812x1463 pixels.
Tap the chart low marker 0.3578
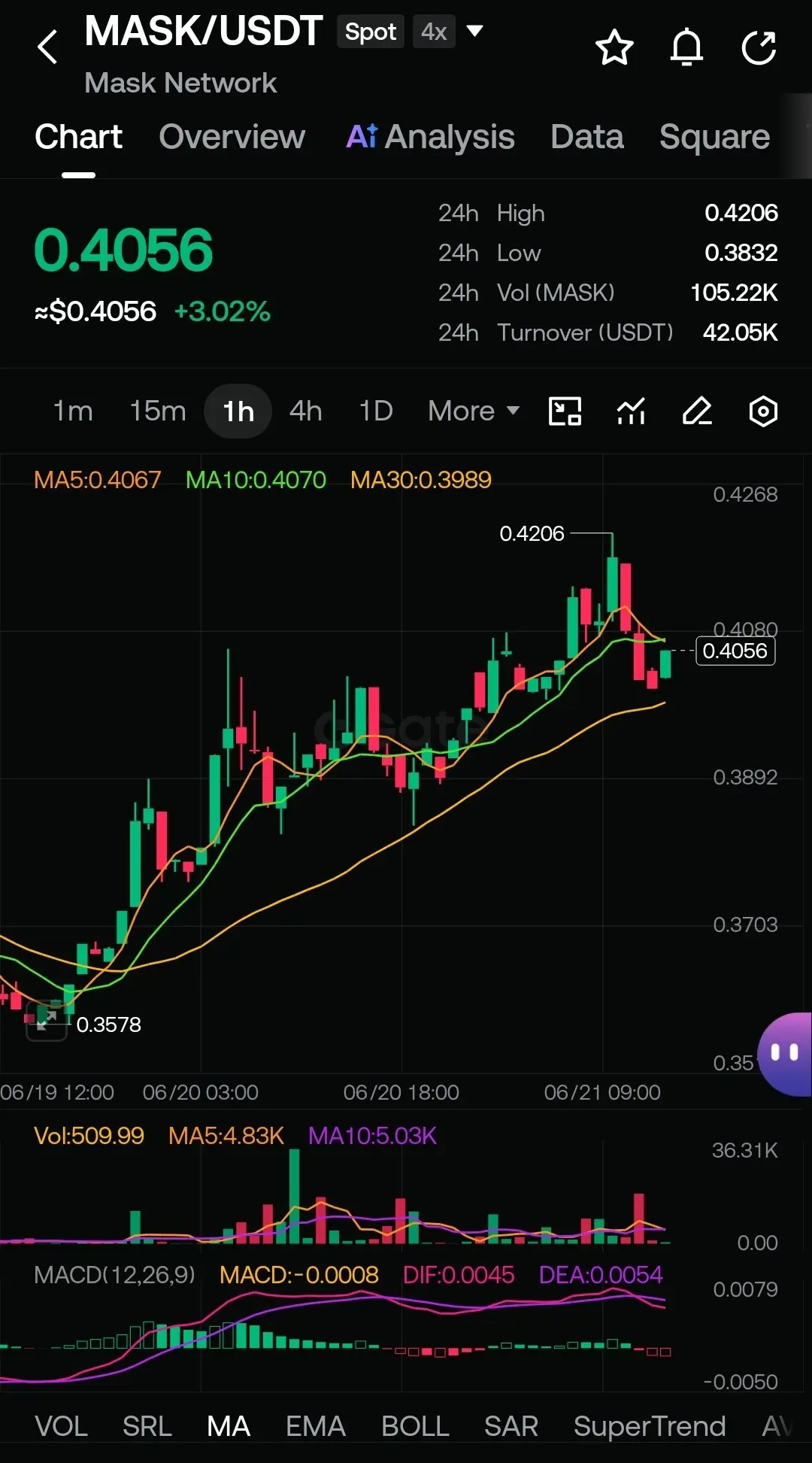coord(108,1024)
